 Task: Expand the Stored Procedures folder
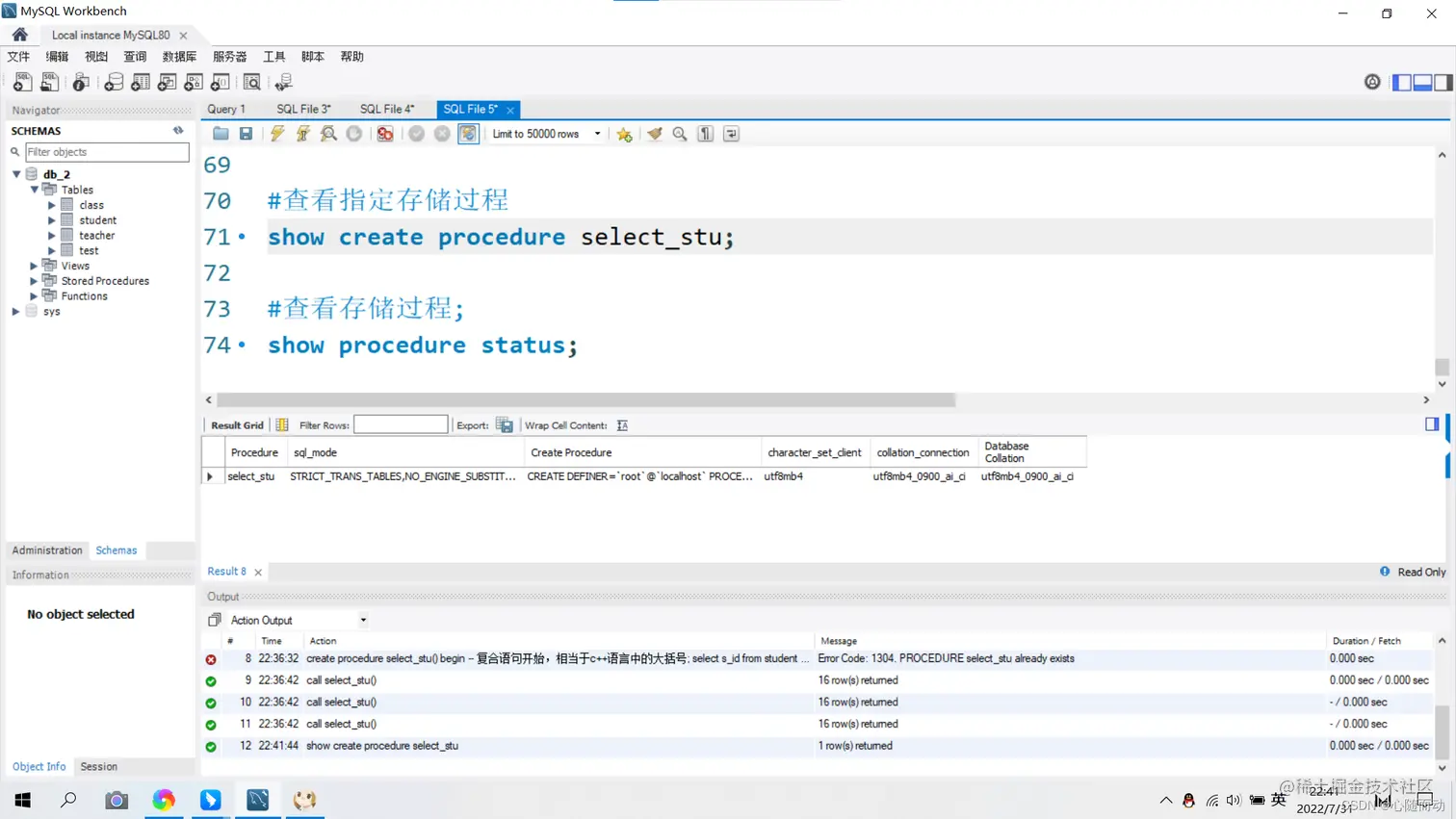pos(35,281)
